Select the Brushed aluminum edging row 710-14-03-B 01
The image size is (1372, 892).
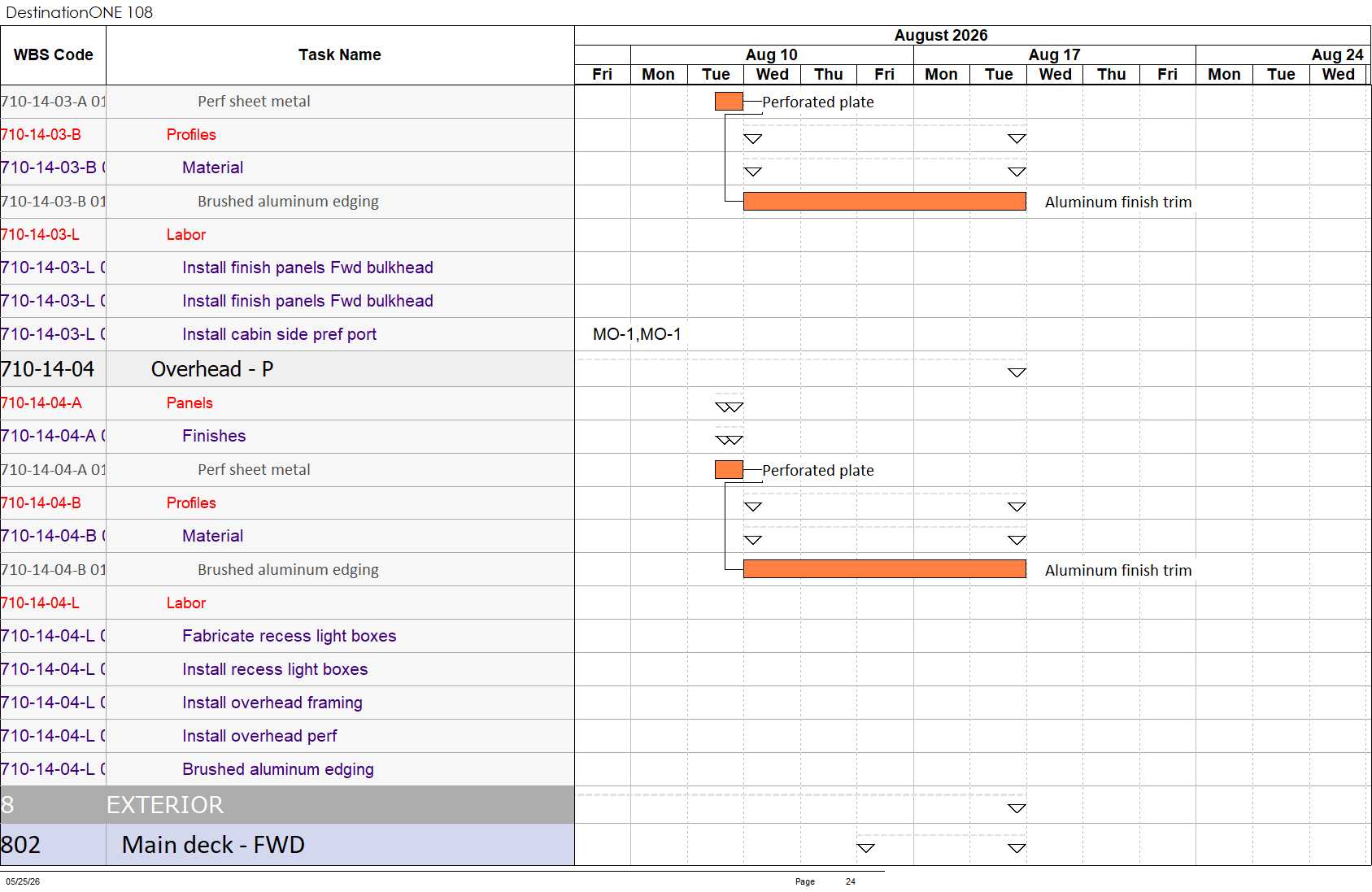287,202
